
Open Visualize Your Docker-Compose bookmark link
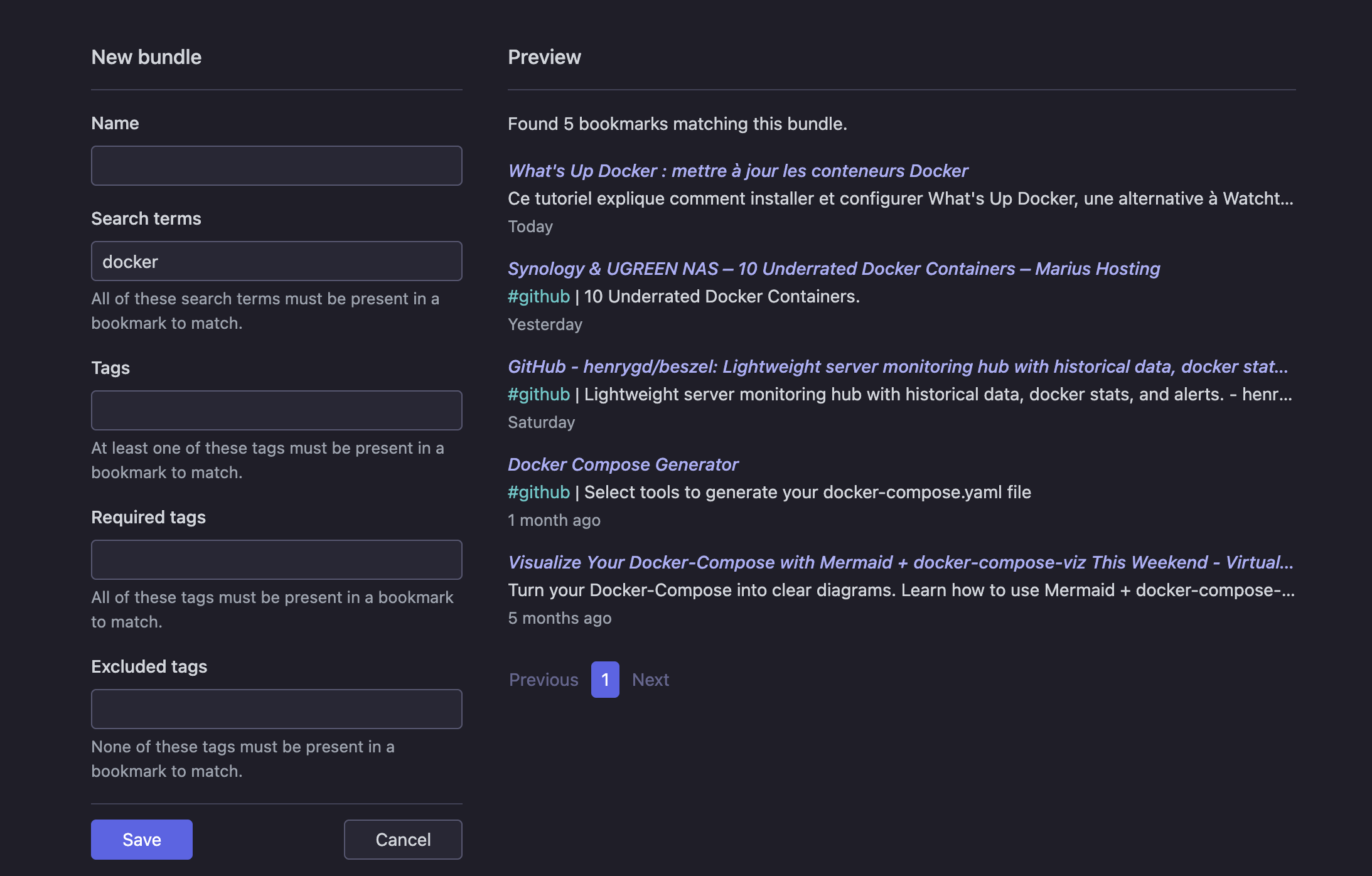pyautogui.click(x=900, y=562)
